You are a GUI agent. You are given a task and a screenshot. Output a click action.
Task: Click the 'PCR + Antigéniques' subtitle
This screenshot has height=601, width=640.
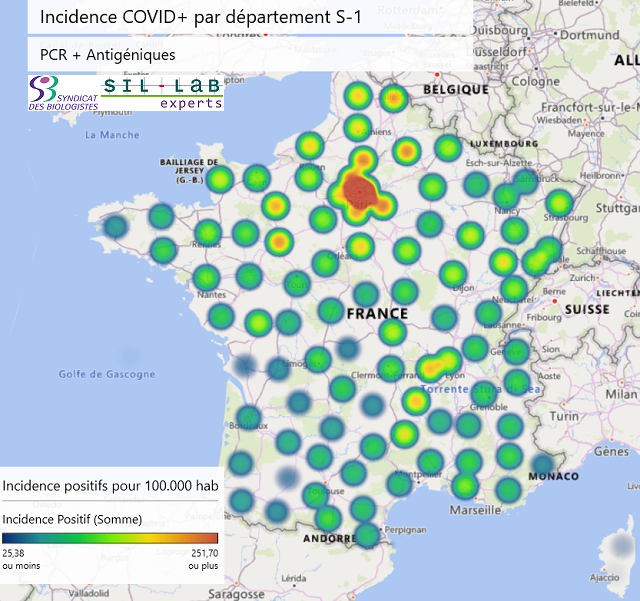click(108, 55)
